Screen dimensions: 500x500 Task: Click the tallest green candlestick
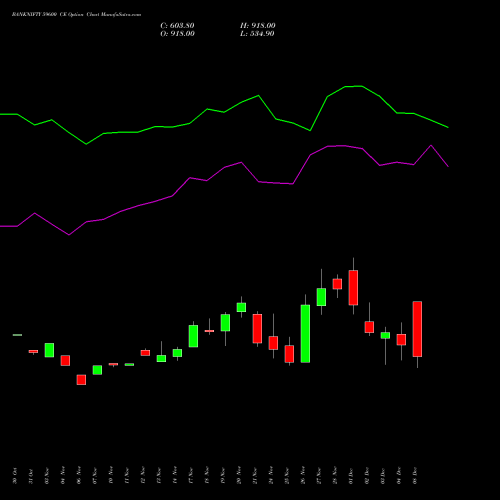(x=305, y=333)
